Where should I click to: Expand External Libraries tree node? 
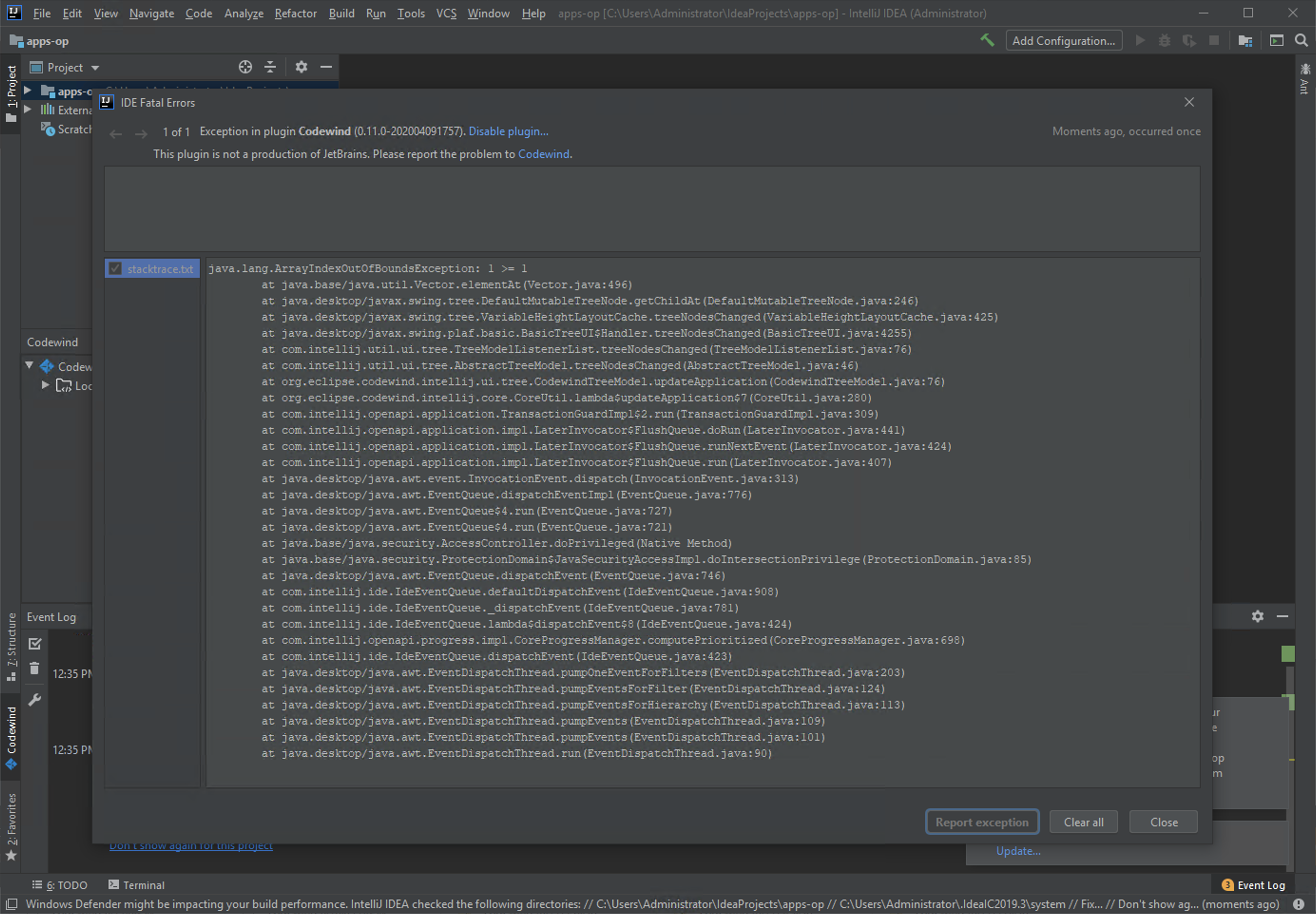[27, 109]
